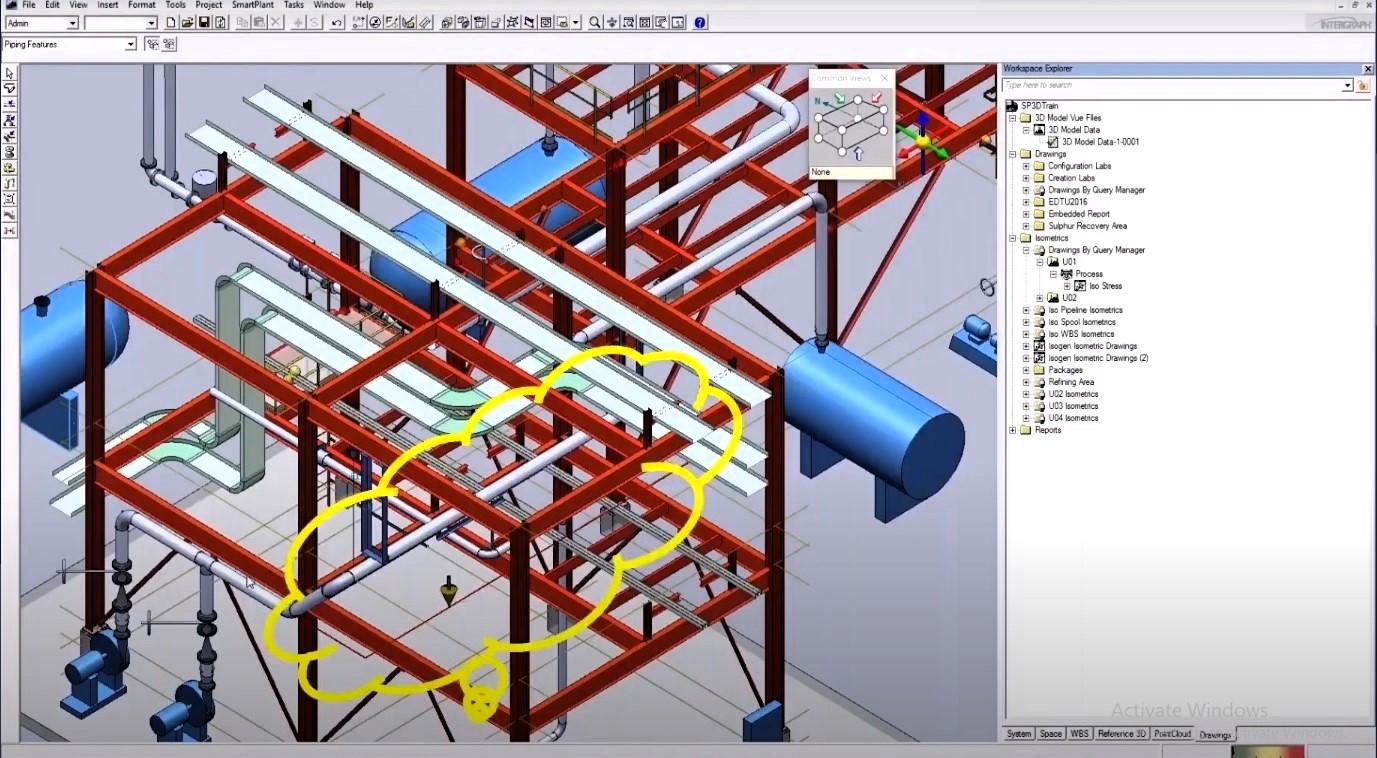Expand the Iso Stress node
The width and height of the screenshot is (1377, 758).
[1068, 285]
